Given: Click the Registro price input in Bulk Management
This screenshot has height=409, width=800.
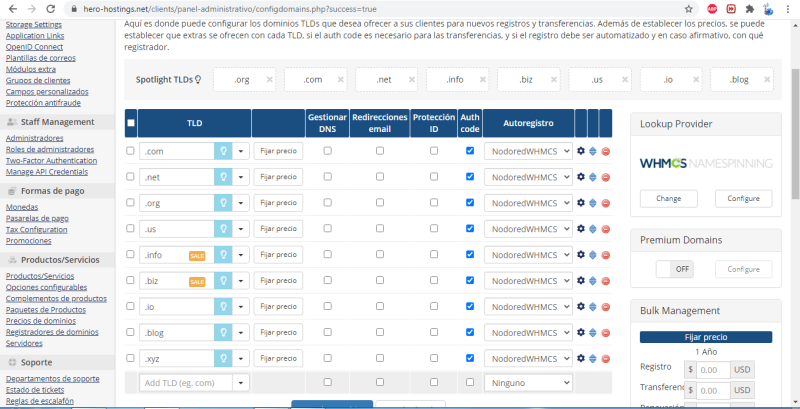Looking at the screenshot, I should pos(713,369).
